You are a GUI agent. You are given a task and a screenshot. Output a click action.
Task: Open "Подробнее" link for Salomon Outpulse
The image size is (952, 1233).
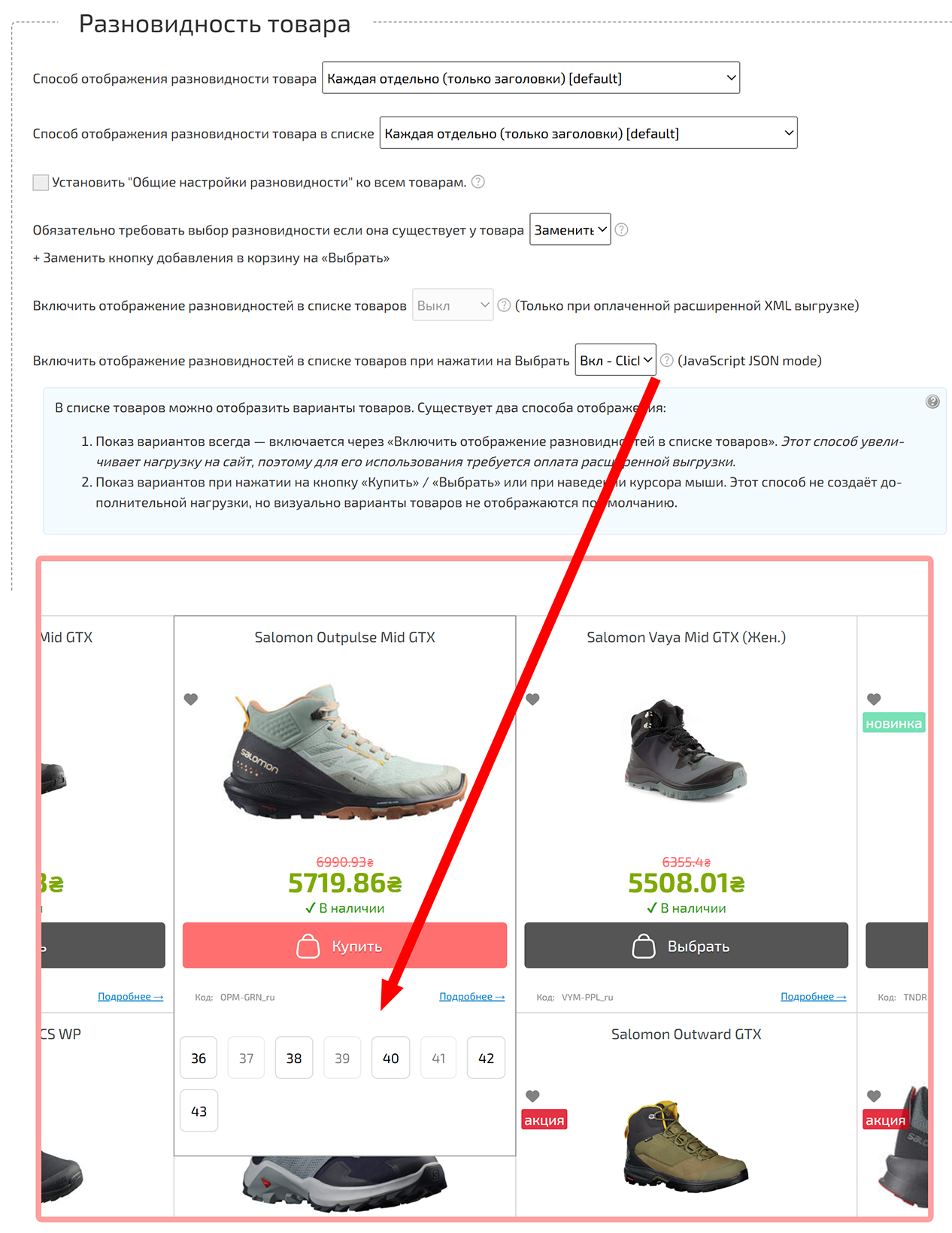point(471,997)
